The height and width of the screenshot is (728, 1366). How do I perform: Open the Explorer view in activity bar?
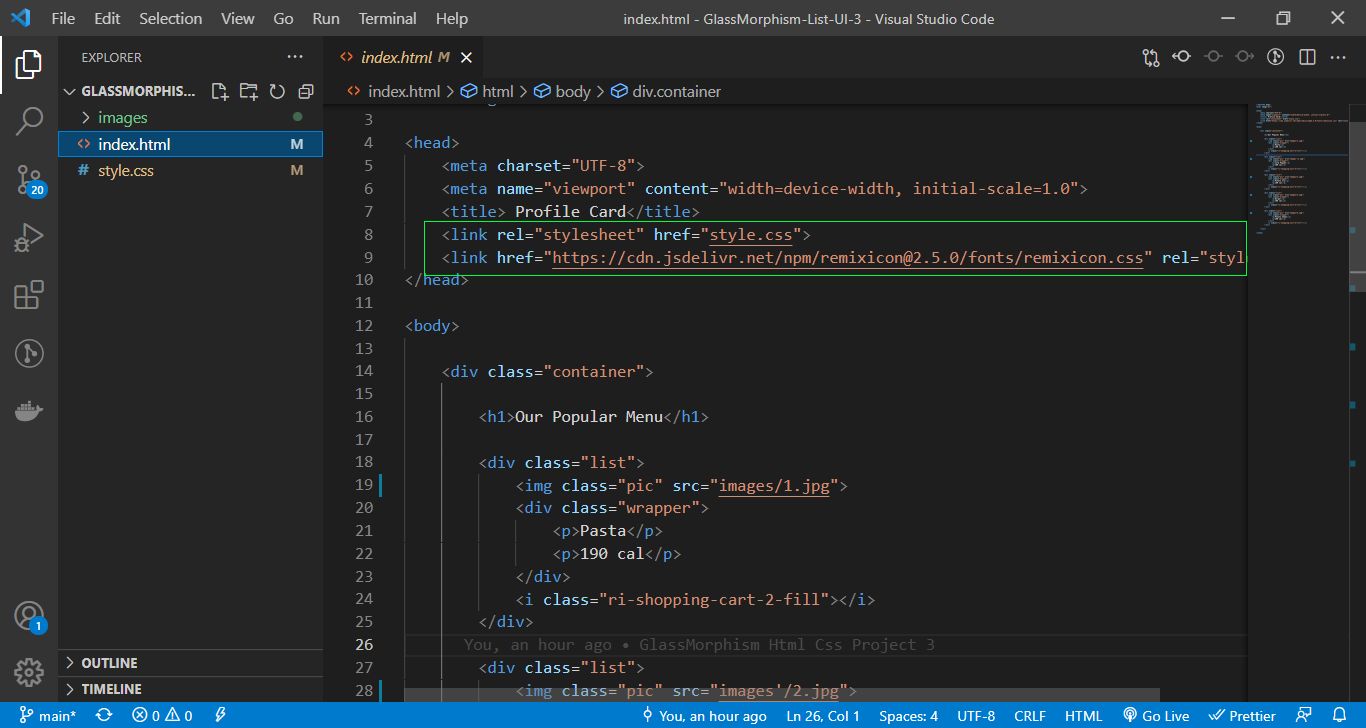[x=29, y=65]
